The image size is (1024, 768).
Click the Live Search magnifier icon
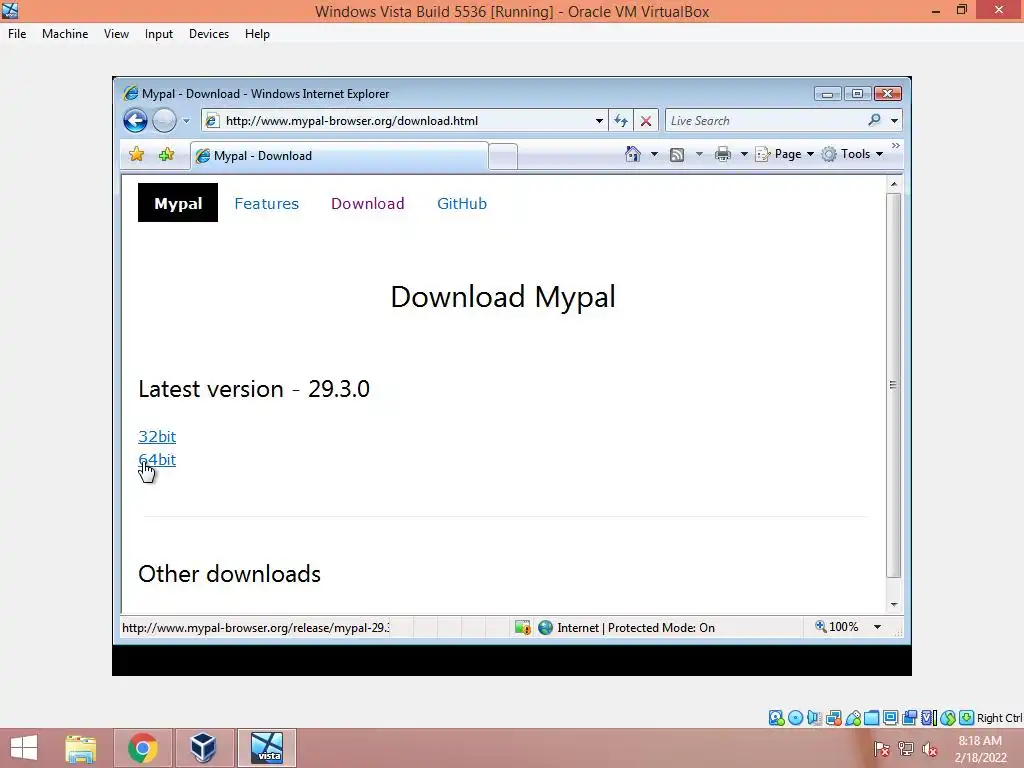click(x=874, y=120)
